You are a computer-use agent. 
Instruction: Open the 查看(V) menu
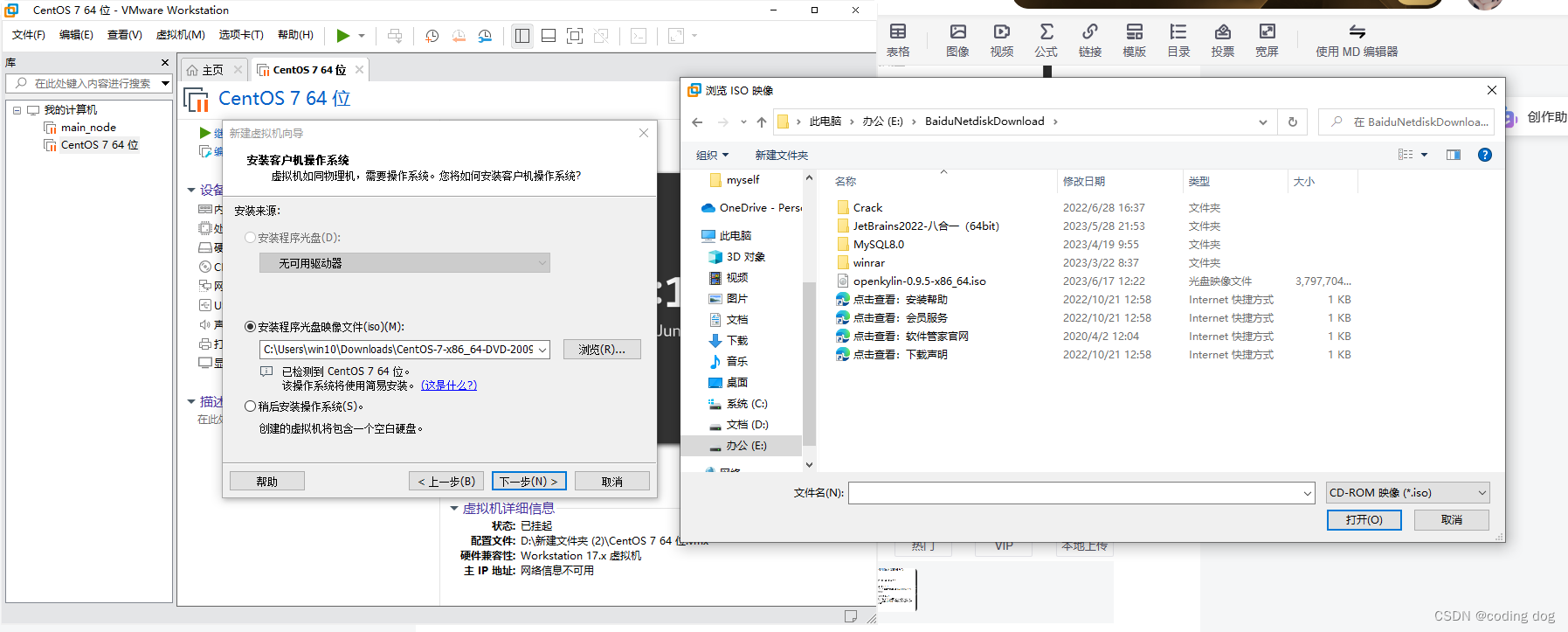[x=125, y=35]
